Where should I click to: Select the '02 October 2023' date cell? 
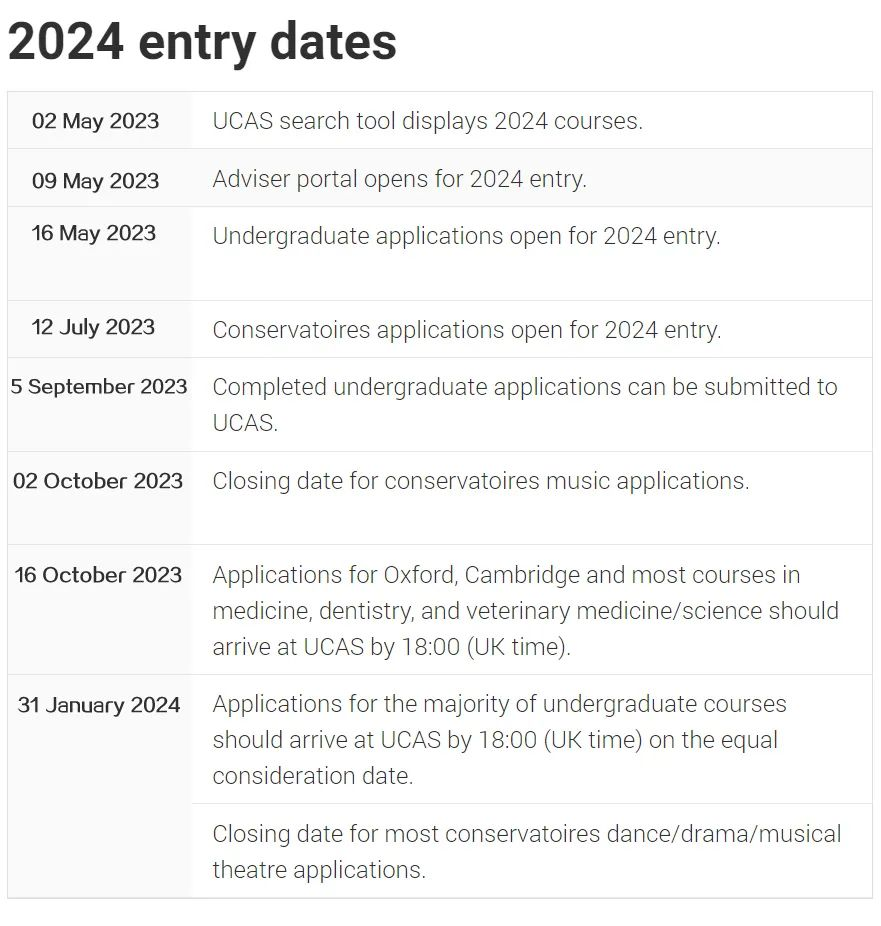point(98,481)
